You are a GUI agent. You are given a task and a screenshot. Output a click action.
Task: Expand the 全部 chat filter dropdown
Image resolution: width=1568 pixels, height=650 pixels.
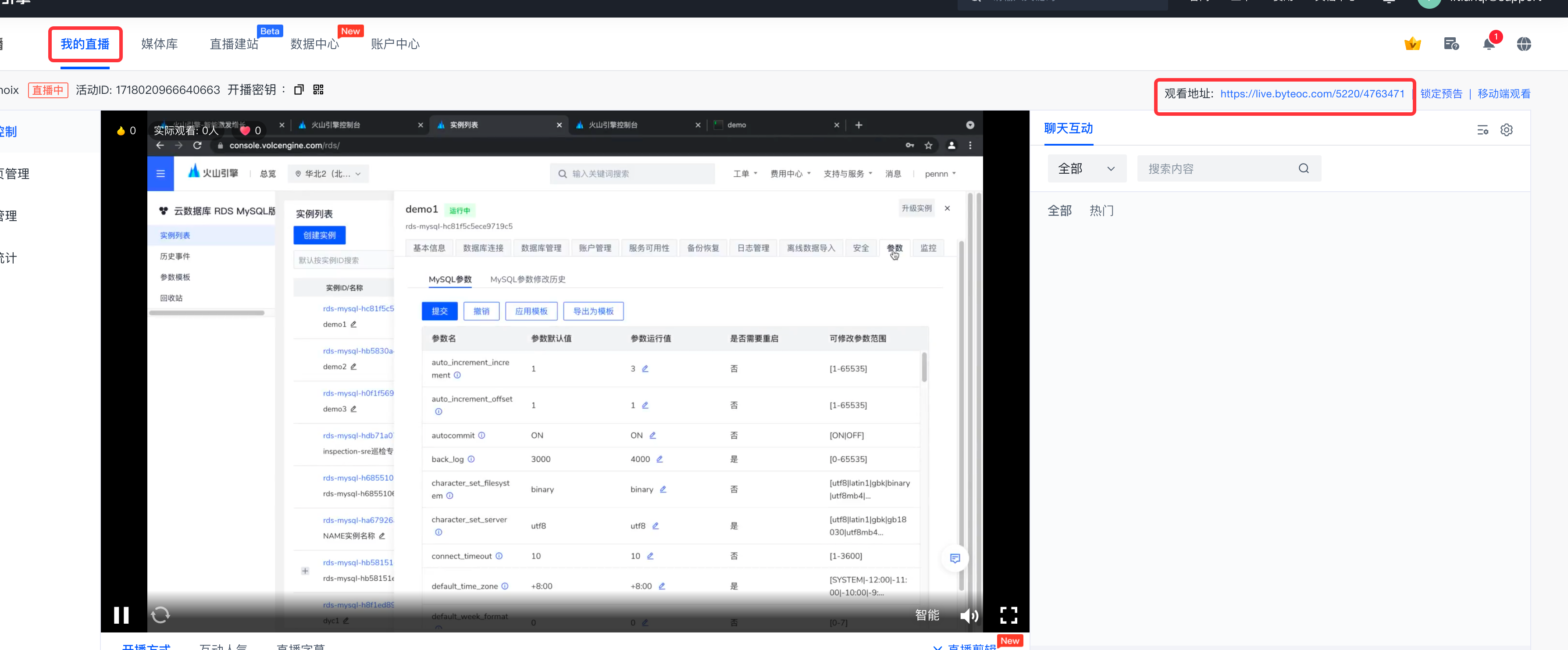tap(1087, 168)
